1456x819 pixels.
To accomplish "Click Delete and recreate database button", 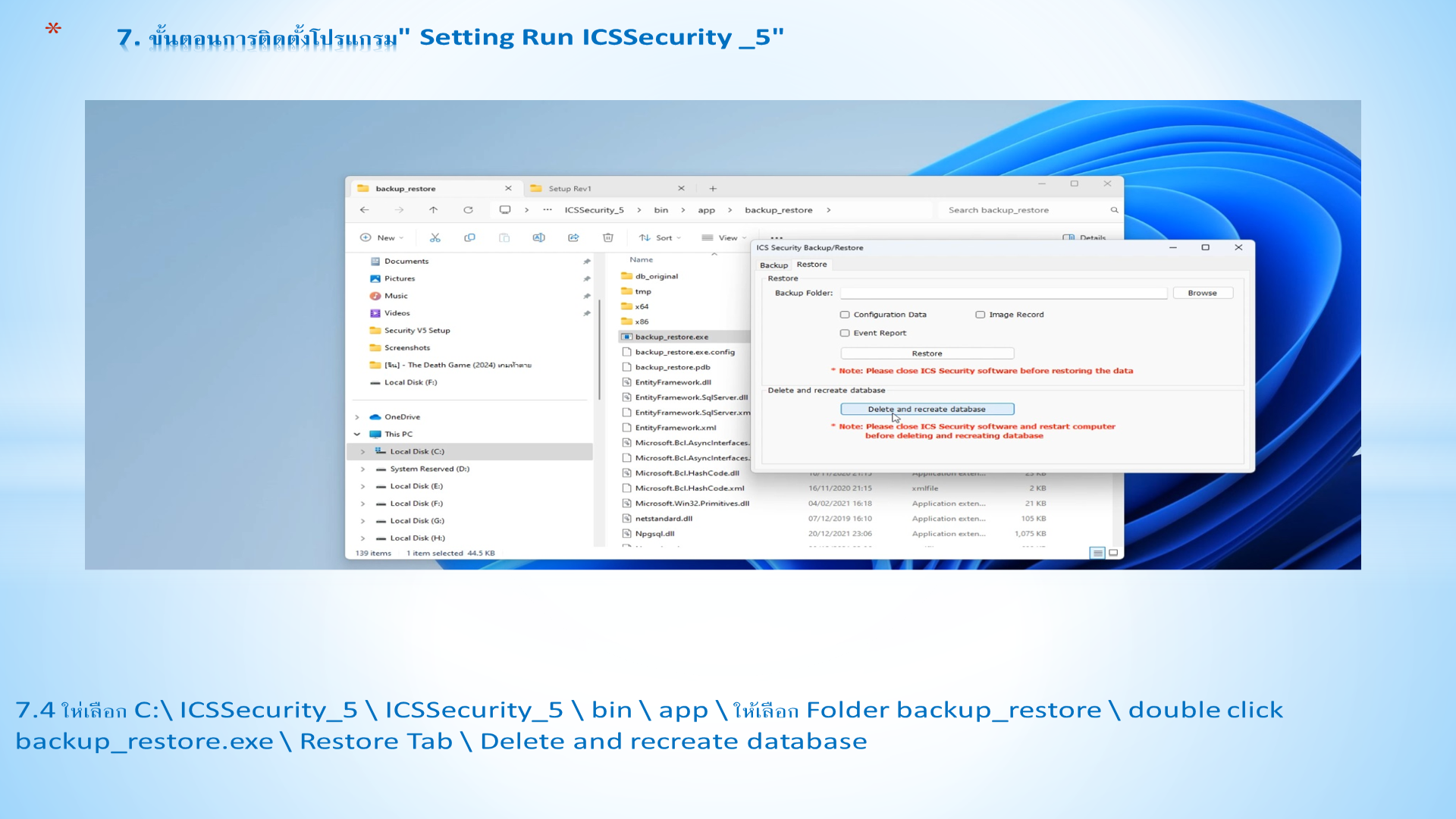I will [x=927, y=409].
